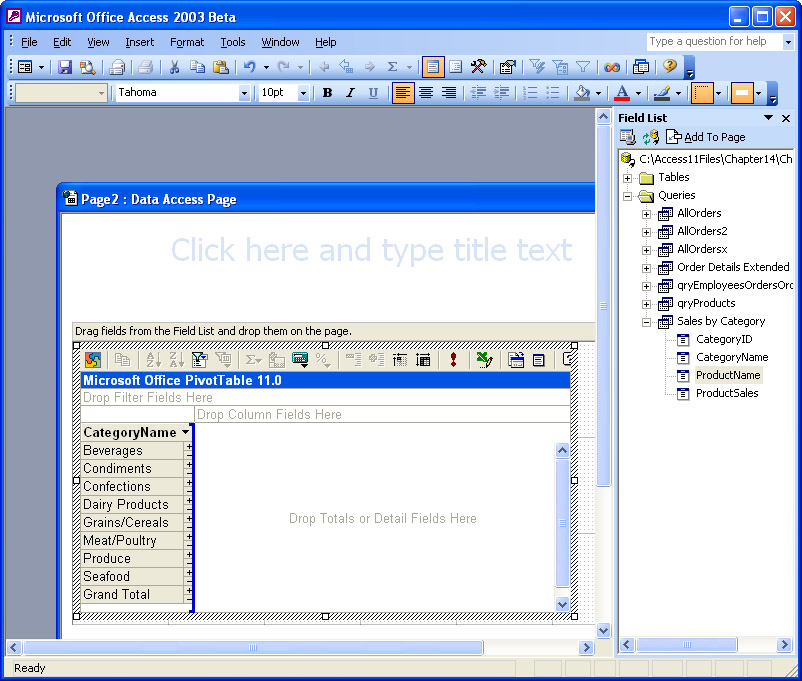Click the title text placeholder heading
Viewport: 802px width, 681px height.
pyautogui.click(x=371, y=250)
